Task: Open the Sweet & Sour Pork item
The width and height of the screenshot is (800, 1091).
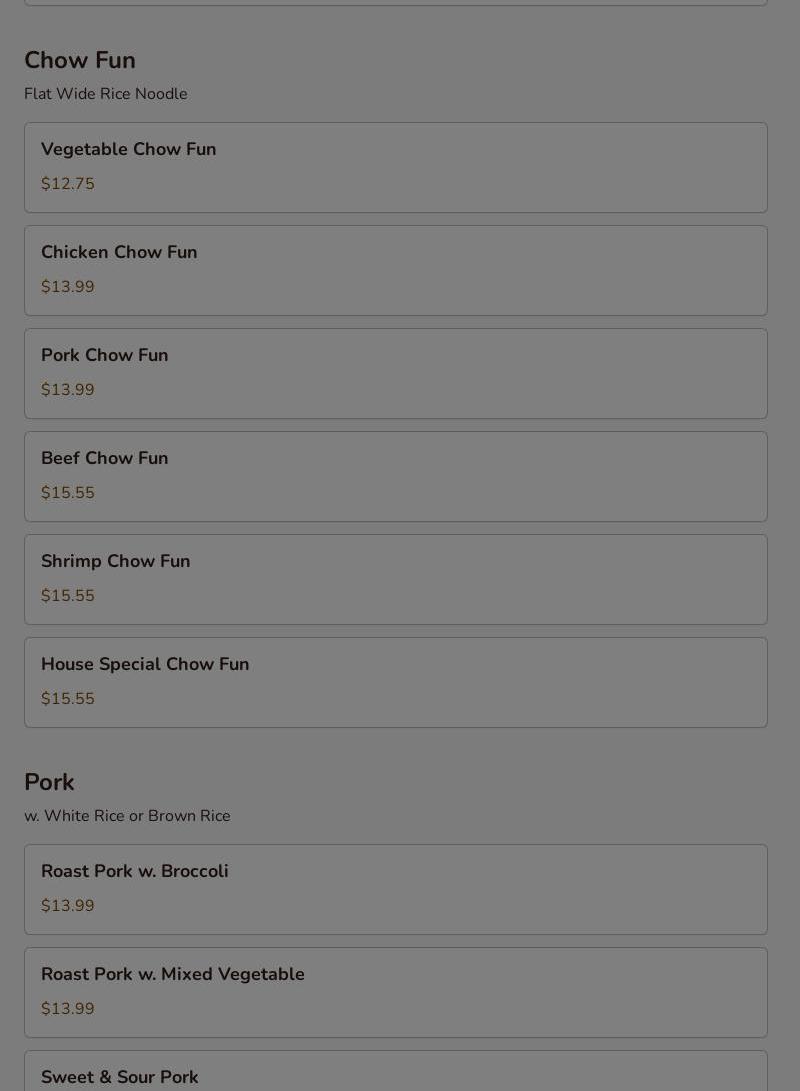Action: click(396, 1071)
